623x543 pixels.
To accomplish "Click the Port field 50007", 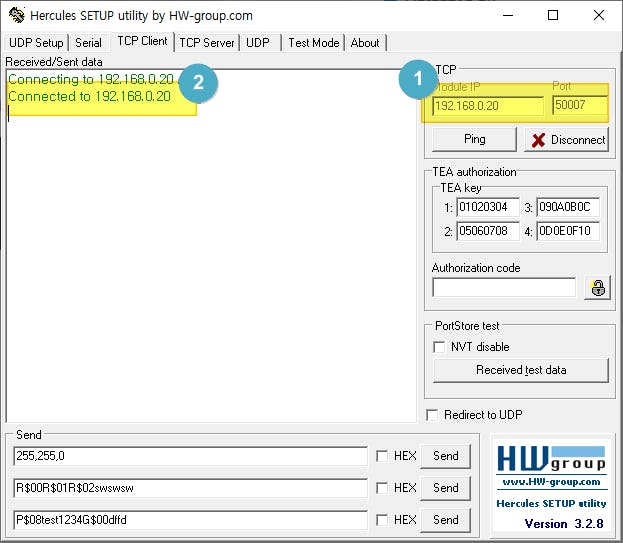I will click(x=580, y=105).
